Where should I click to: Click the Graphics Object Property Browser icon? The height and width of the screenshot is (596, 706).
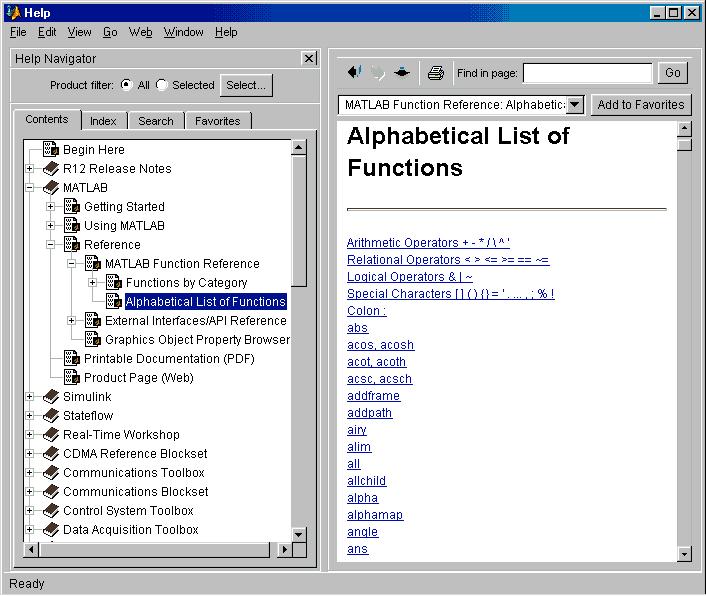(x=93, y=339)
